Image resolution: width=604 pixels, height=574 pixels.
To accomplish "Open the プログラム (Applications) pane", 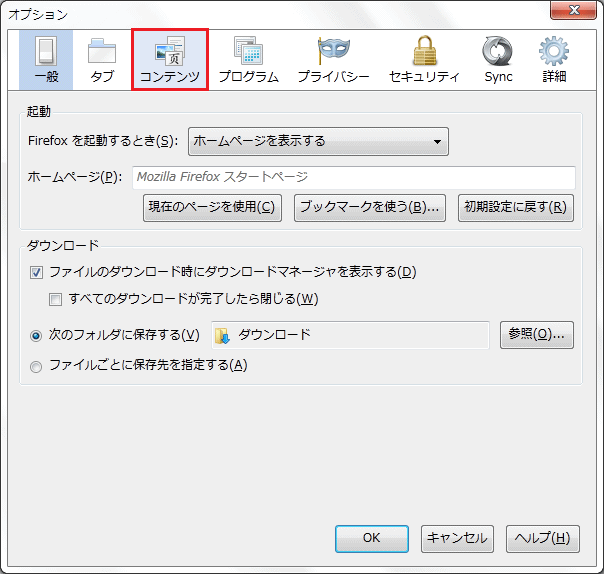I will (248, 60).
